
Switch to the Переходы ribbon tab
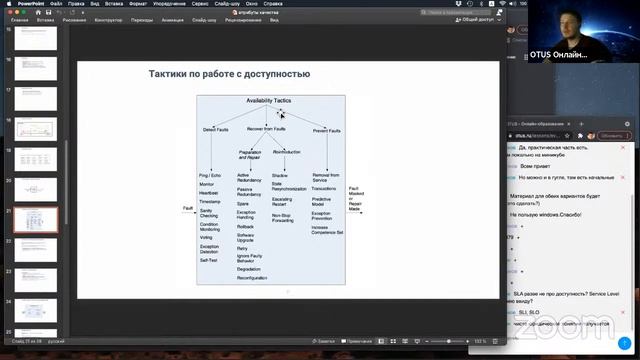coord(142,20)
